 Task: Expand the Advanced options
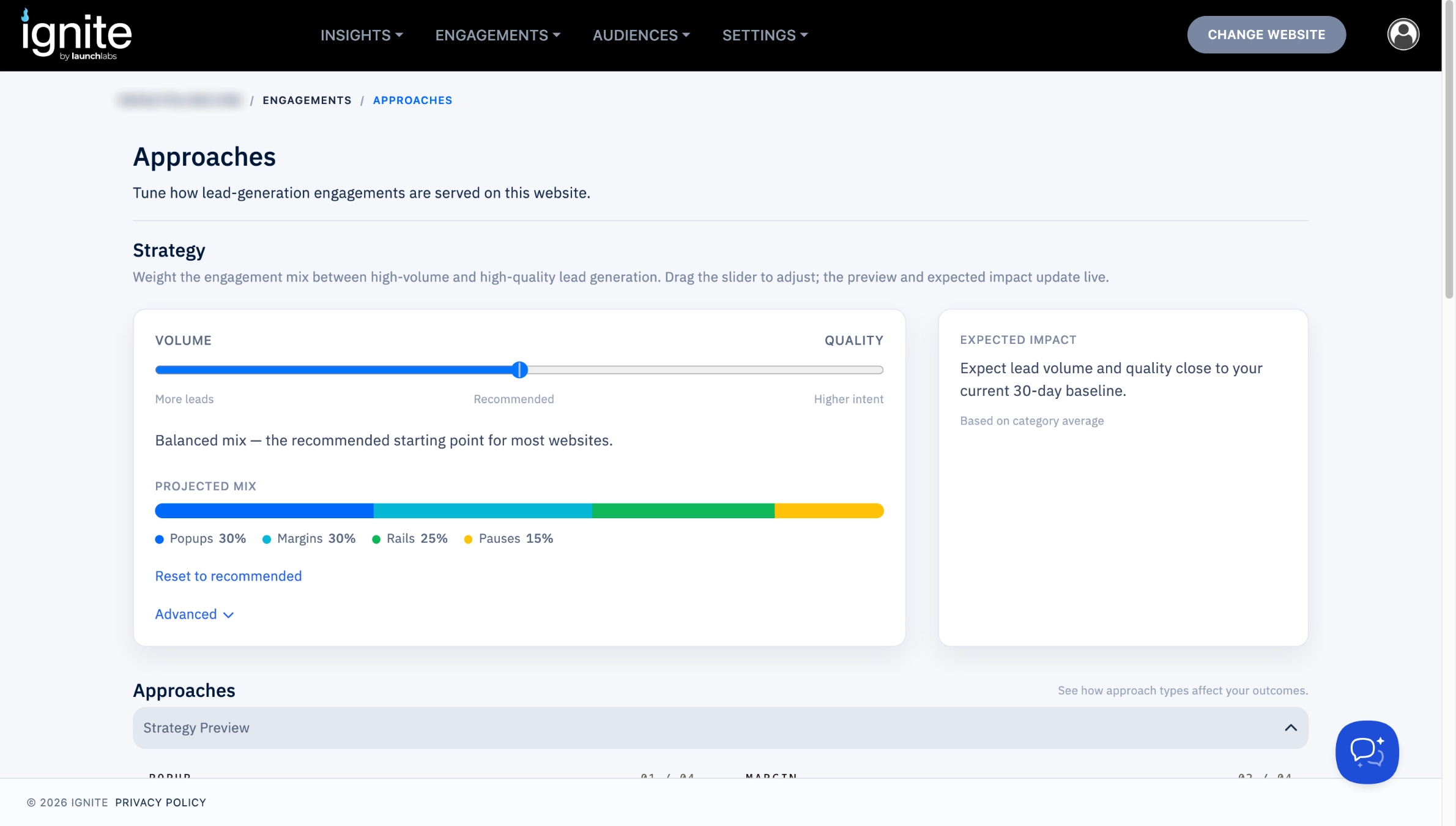[194, 614]
